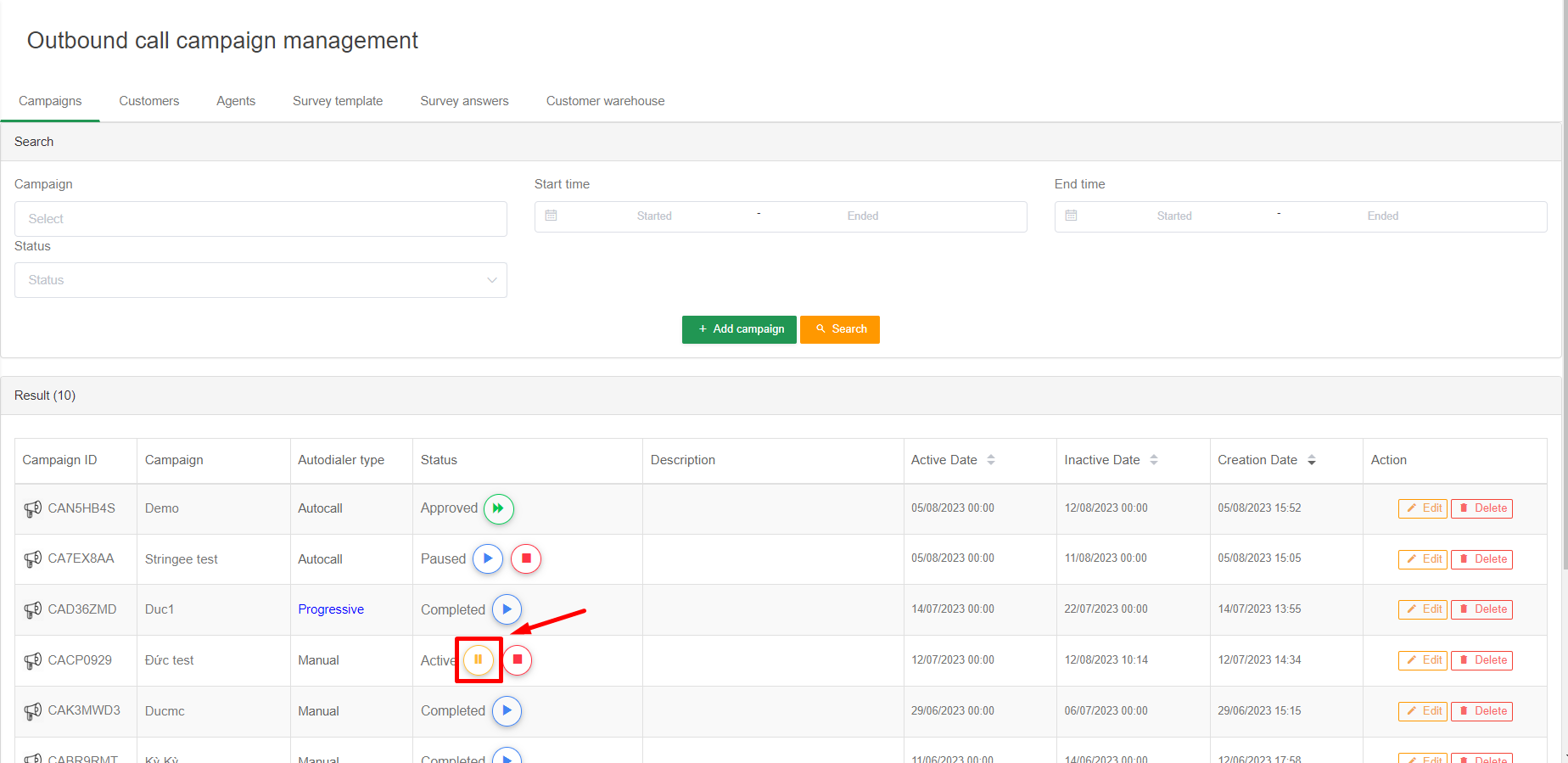Sort results by Creation Date

coord(1311,460)
